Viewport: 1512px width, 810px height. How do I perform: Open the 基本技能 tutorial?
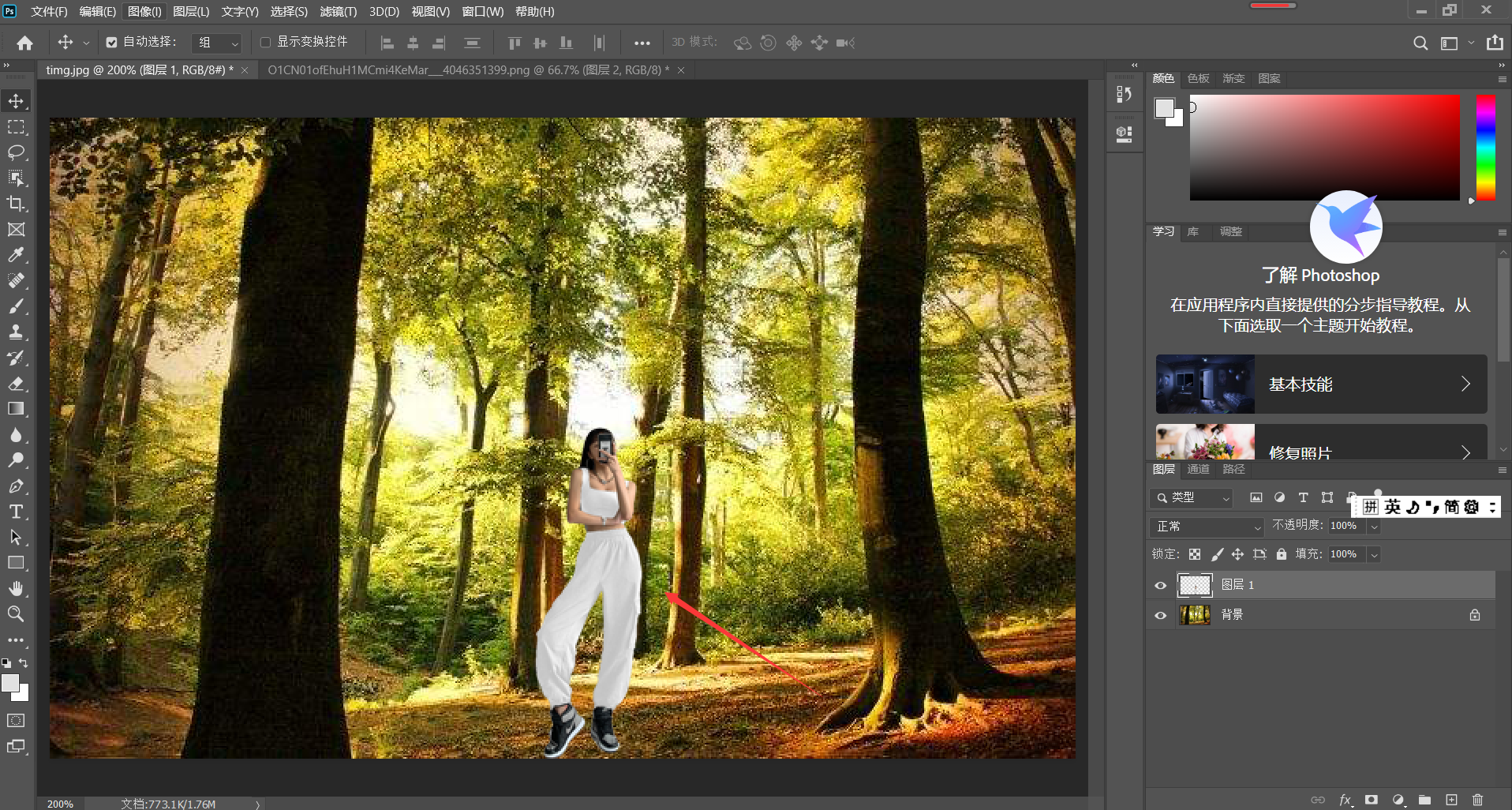tap(1321, 384)
